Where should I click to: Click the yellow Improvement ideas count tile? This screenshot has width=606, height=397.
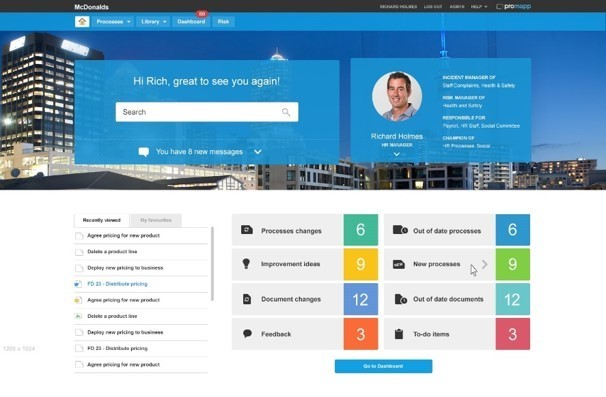[x=361, y=264]
